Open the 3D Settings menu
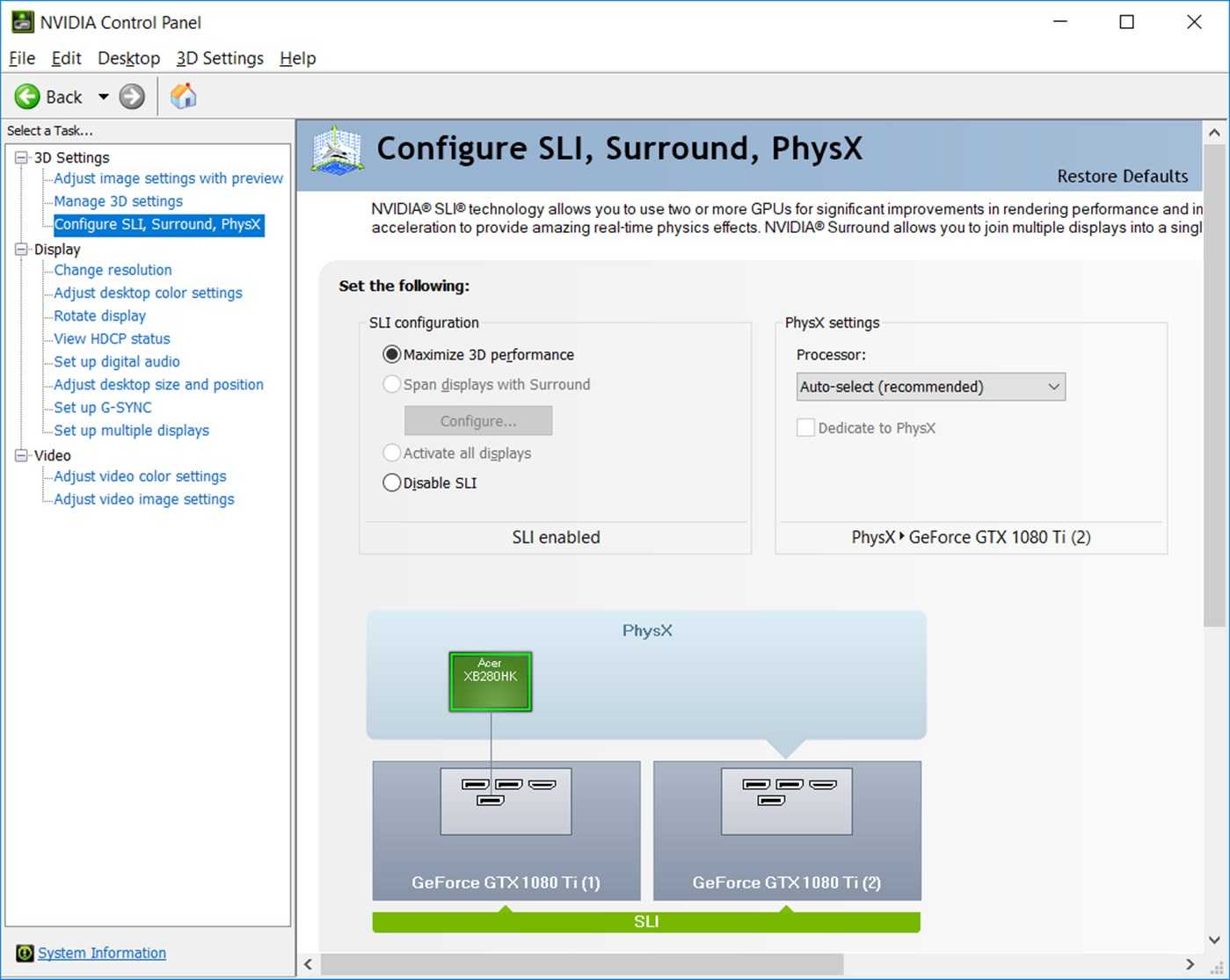 [219, 58]
